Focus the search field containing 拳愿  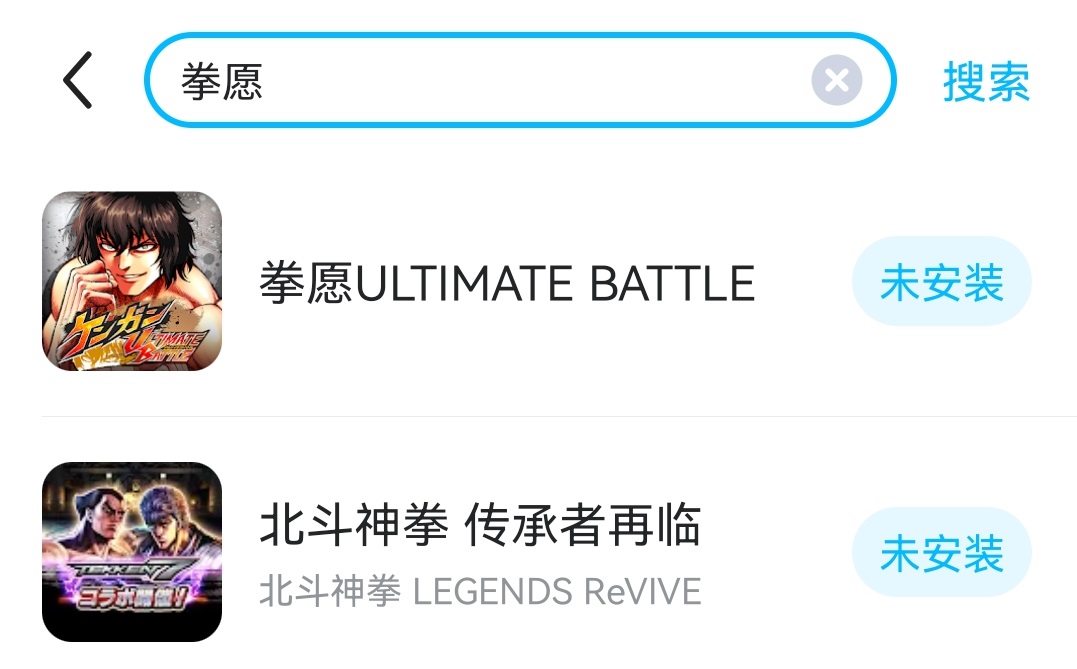pyautogui.click(x=520, y=80)
